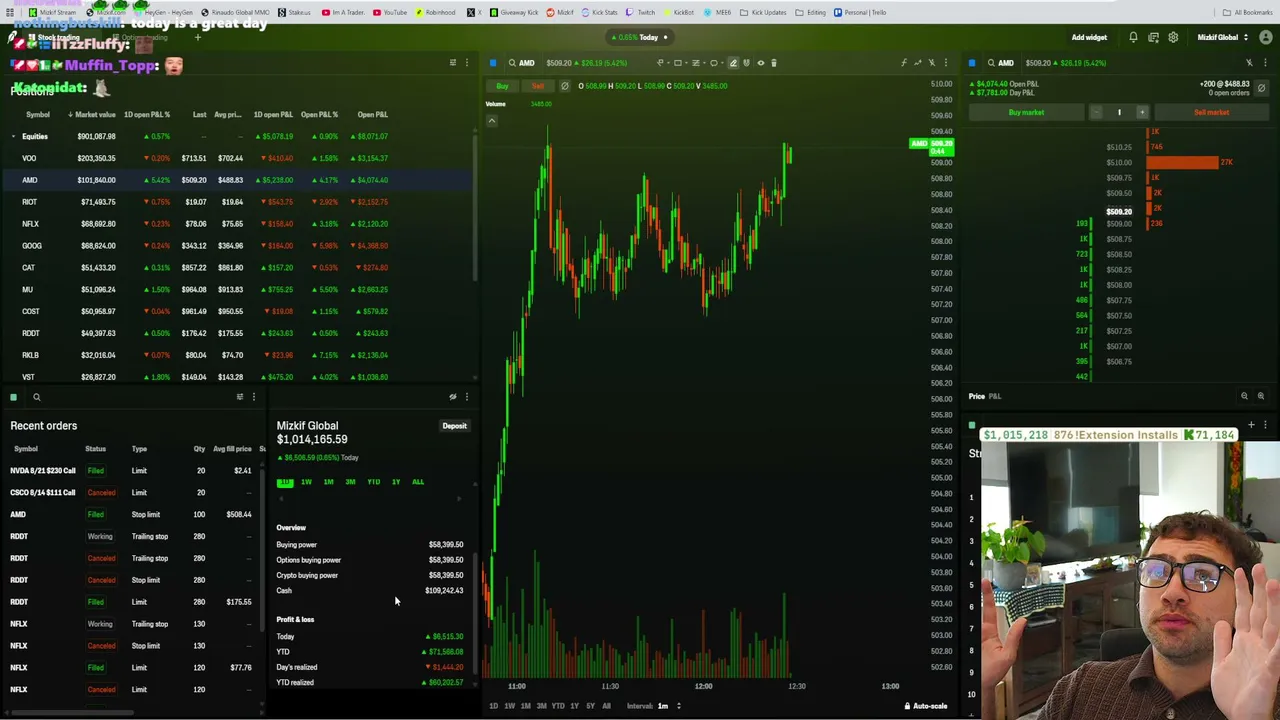Switch chart range to 5Y
The width and height of the screenshot is (1280, 720).
click(x=590, y=706)
